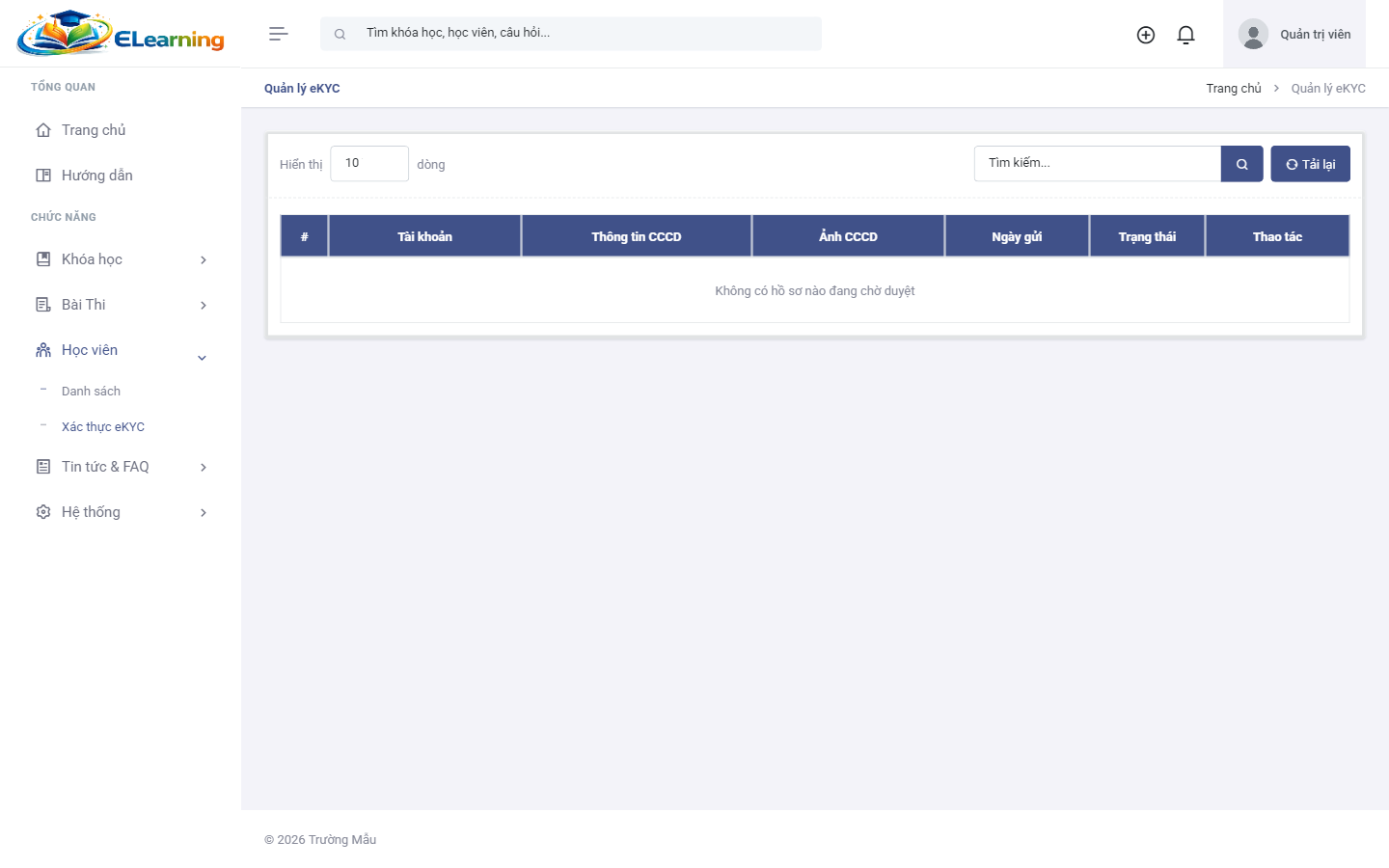Click the Ảnh CCCD column header

(848, 236)
